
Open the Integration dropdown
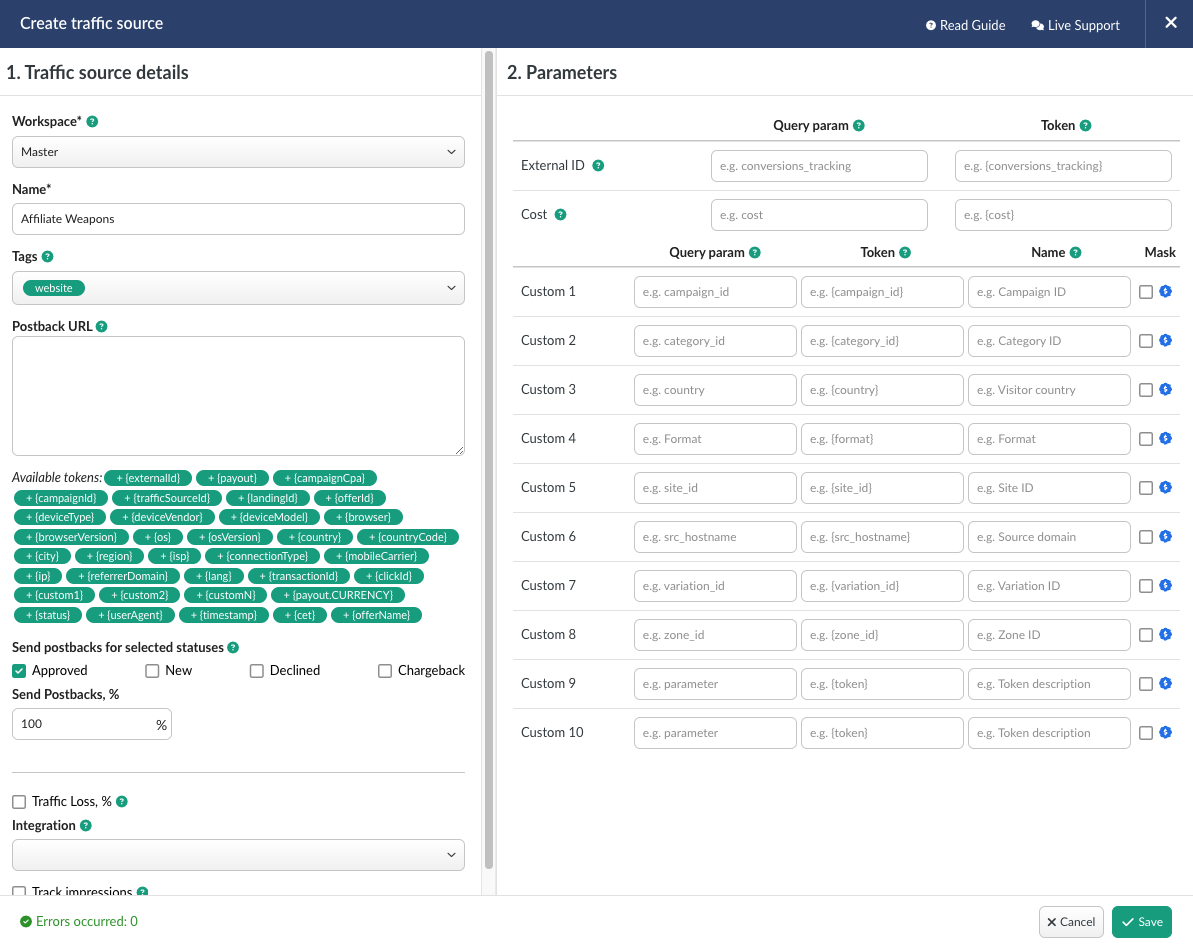click(x=238, y=855)
